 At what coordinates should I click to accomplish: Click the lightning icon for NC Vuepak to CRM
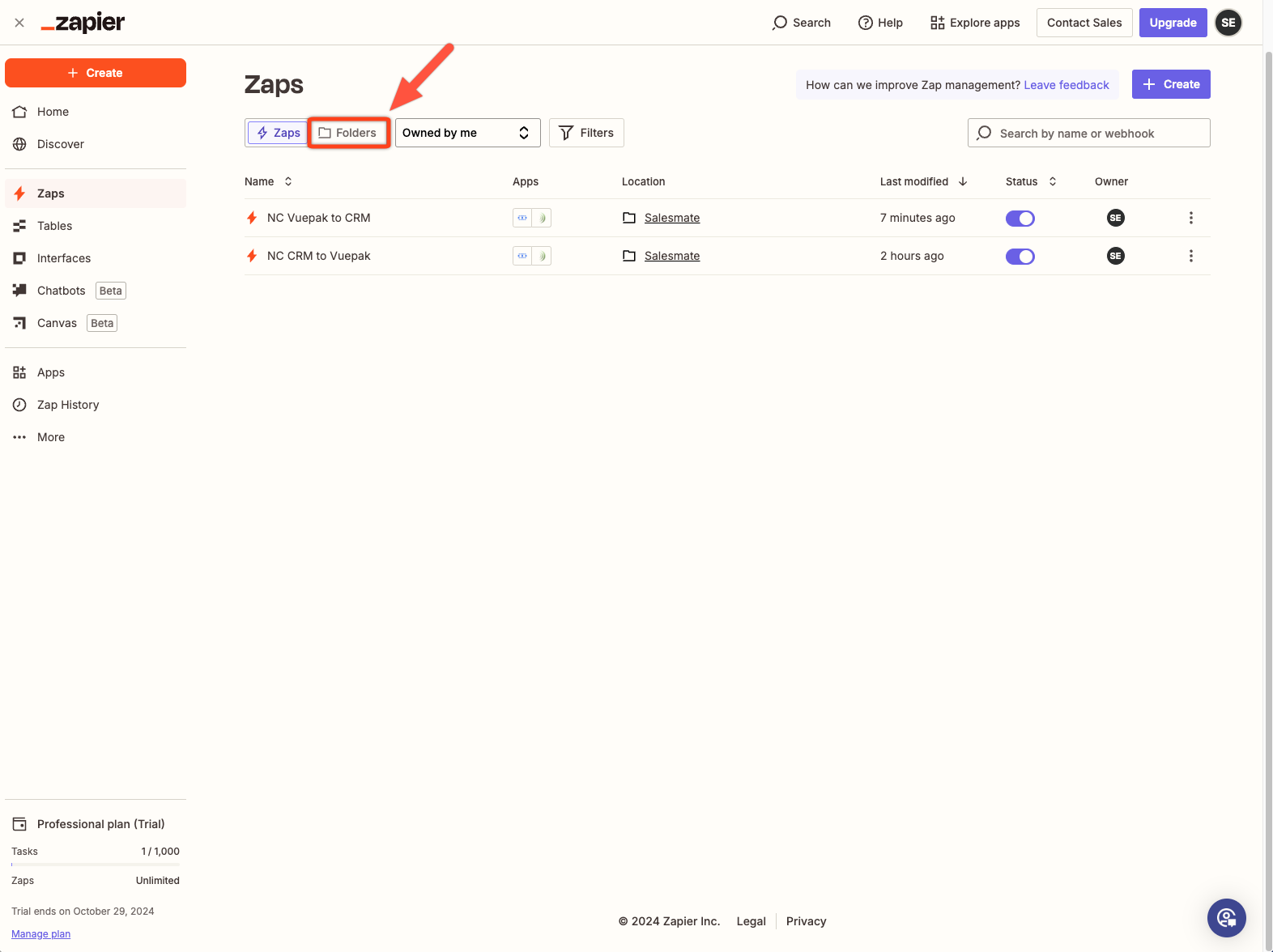(x=252, y=218)
